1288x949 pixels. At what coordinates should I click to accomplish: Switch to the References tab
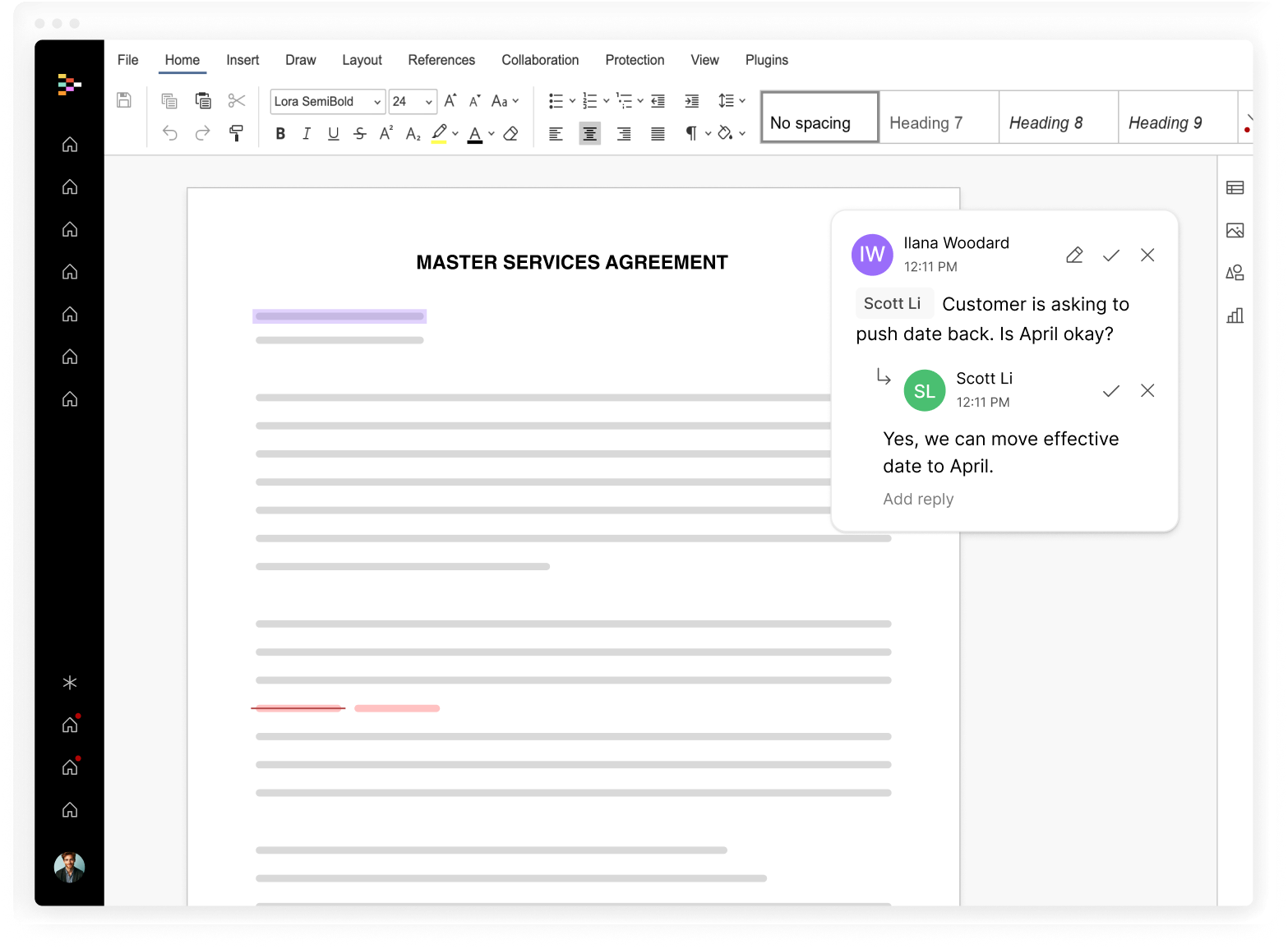click(x=441, y=60)
